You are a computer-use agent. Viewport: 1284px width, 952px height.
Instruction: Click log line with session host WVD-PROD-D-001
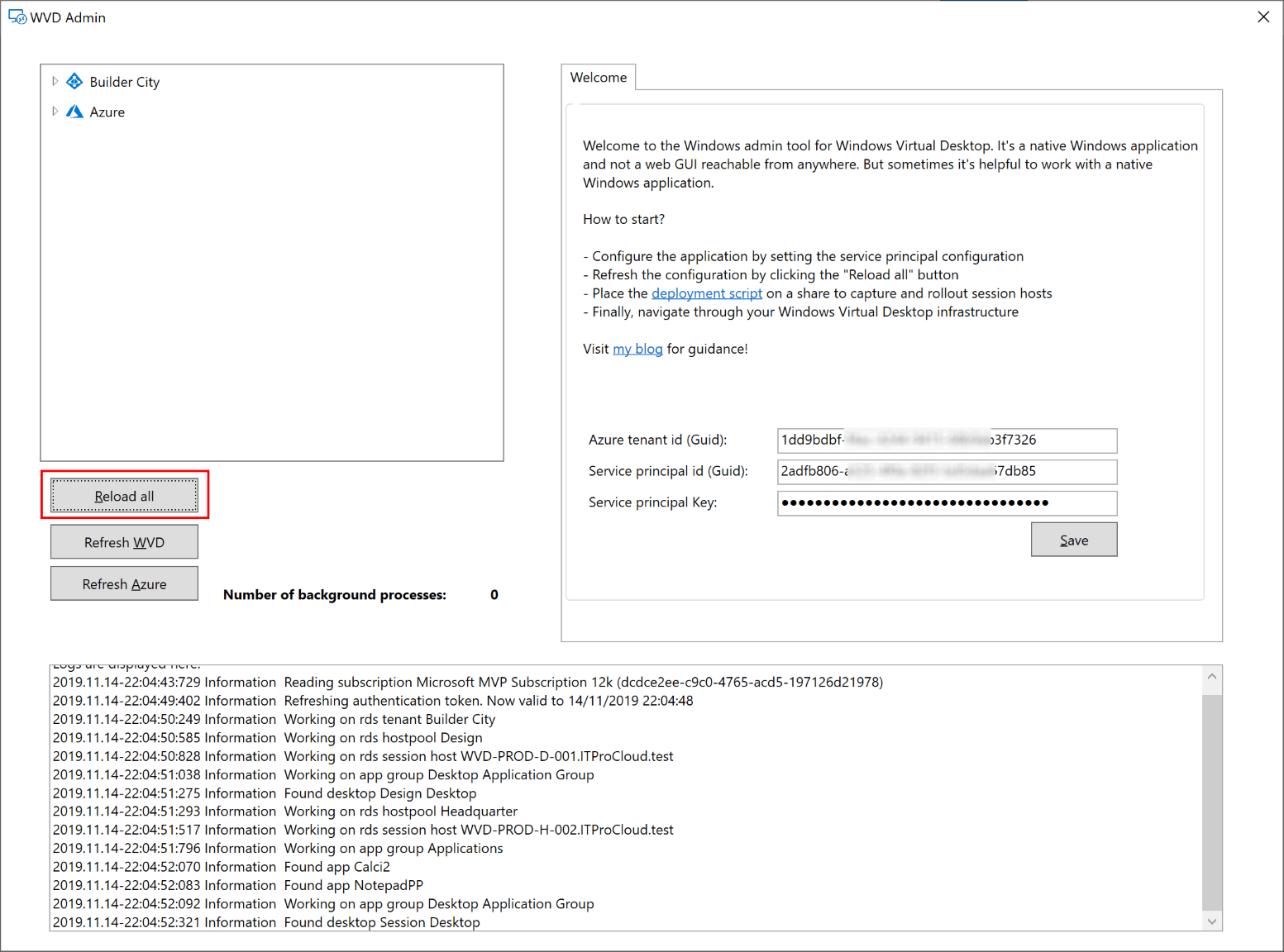click(363, 756)
